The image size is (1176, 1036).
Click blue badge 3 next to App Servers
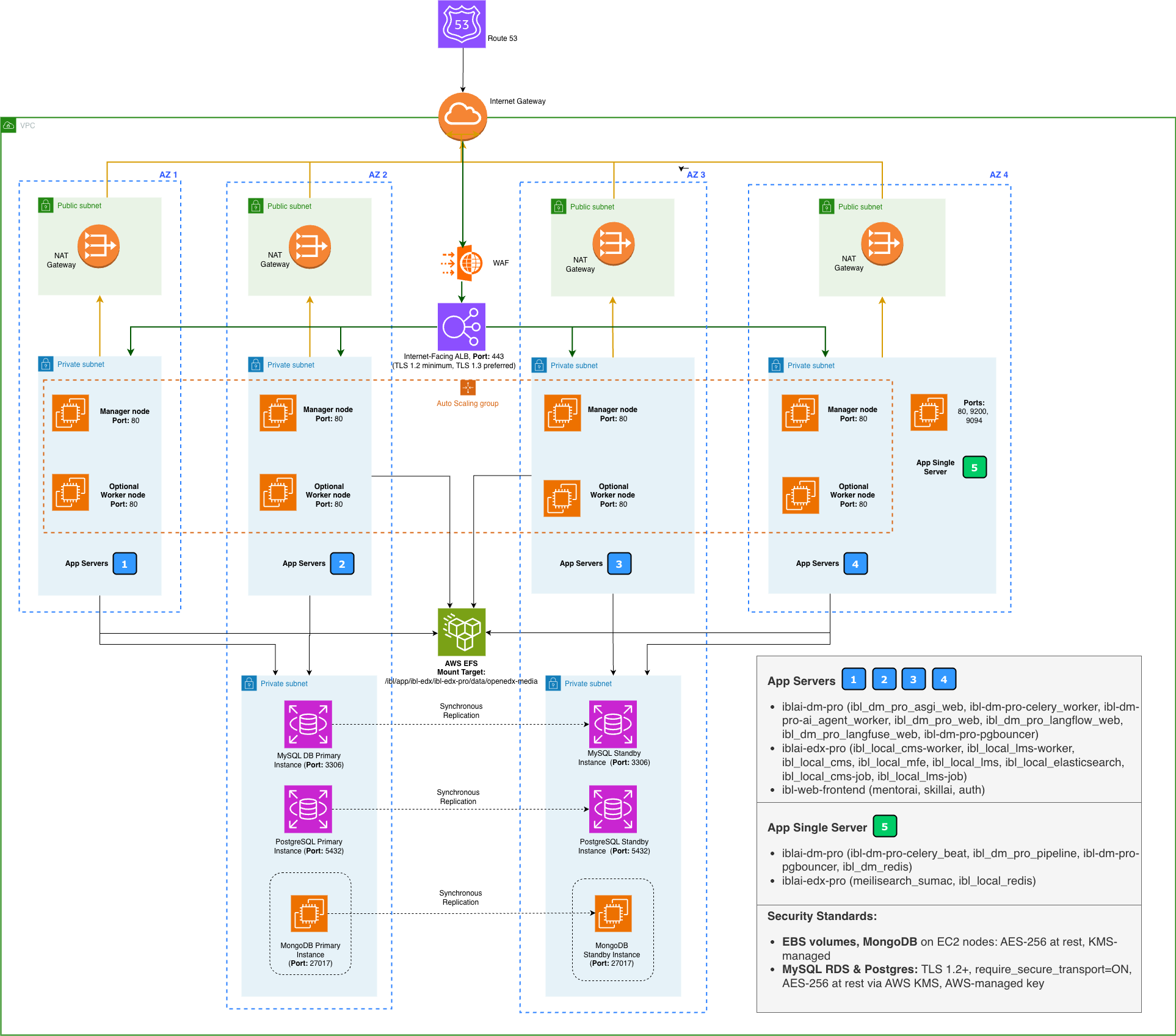coord(619,563)
